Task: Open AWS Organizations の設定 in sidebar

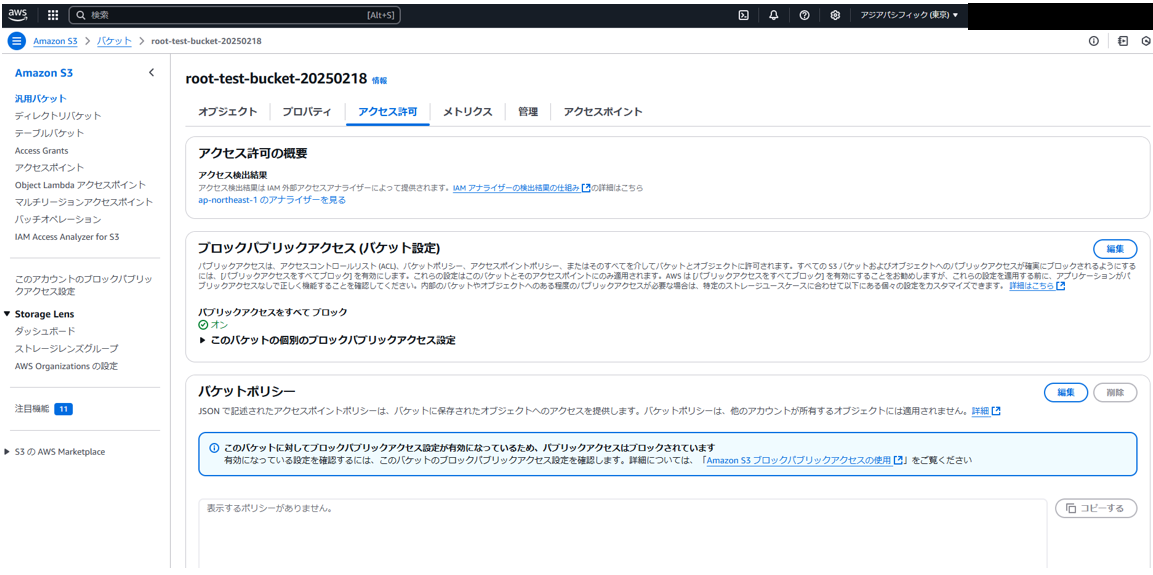Action: pyautogui.click(x=66, y=366)
